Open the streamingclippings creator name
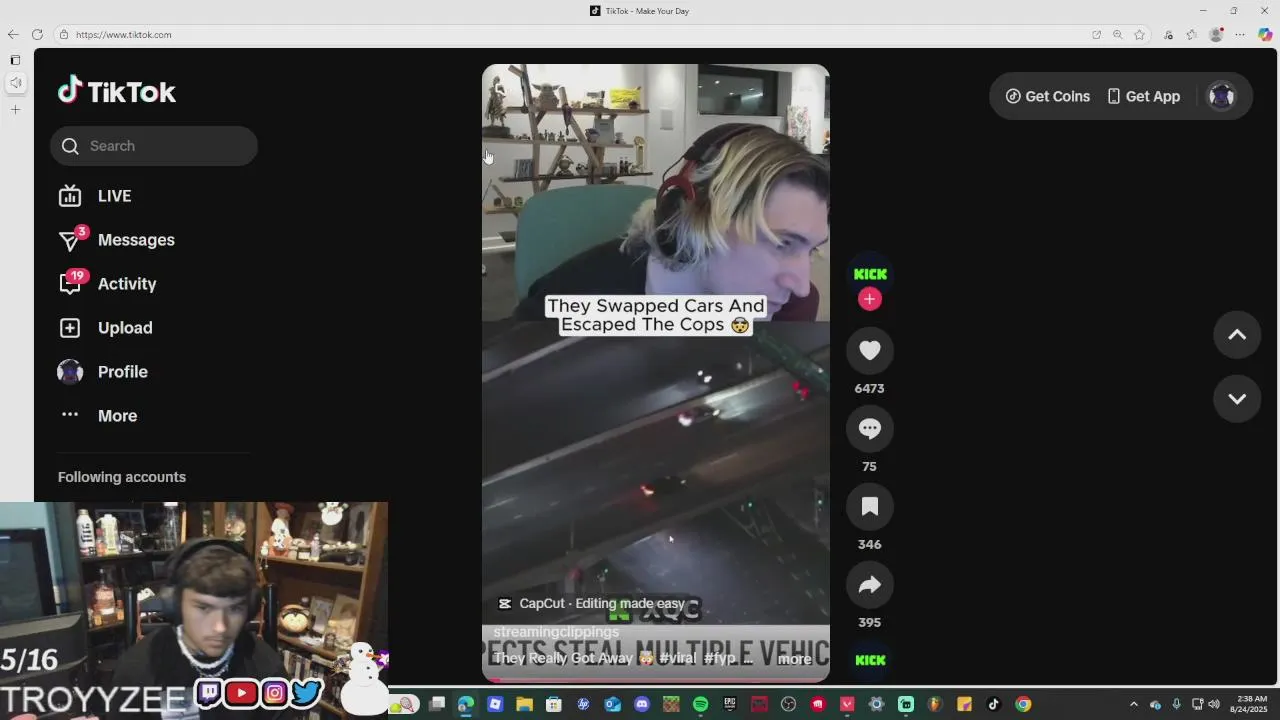Viewport: 1280px width, 720px height. (556, 632)
